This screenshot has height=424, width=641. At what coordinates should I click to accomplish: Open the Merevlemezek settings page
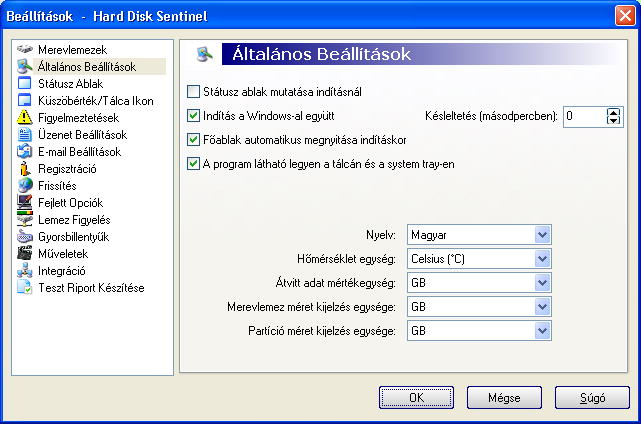pos(72,50)
